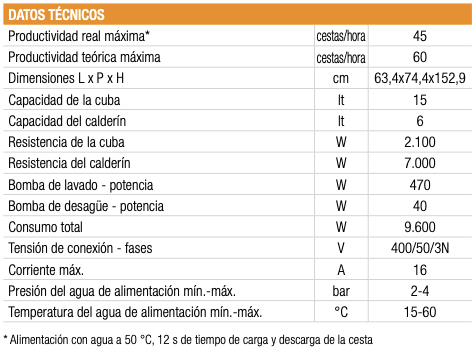This screenshot has width=475, height=360.
Task: Select Capacidad de la cuba label
Action: click(x=64, y=100)
